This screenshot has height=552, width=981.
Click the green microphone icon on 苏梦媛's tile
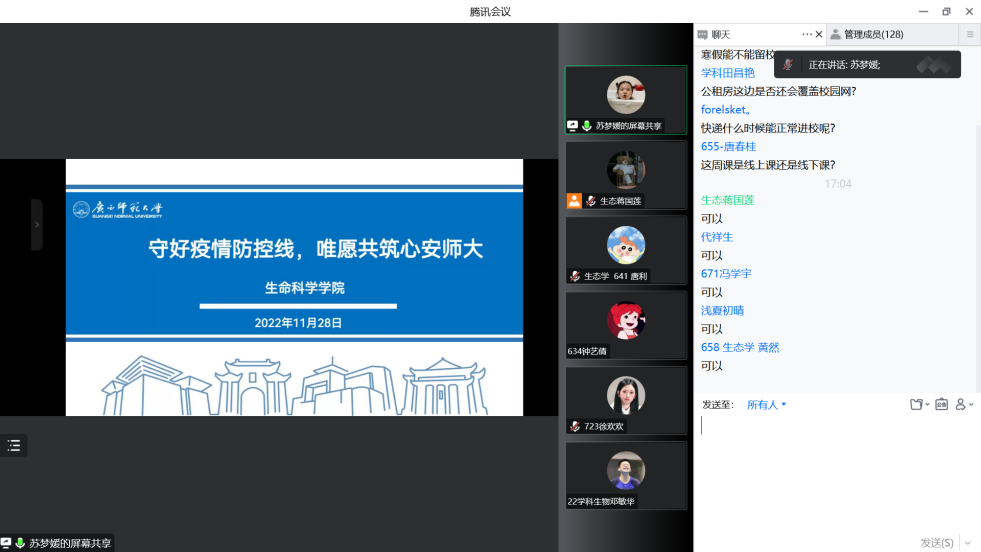pos(587,127)
